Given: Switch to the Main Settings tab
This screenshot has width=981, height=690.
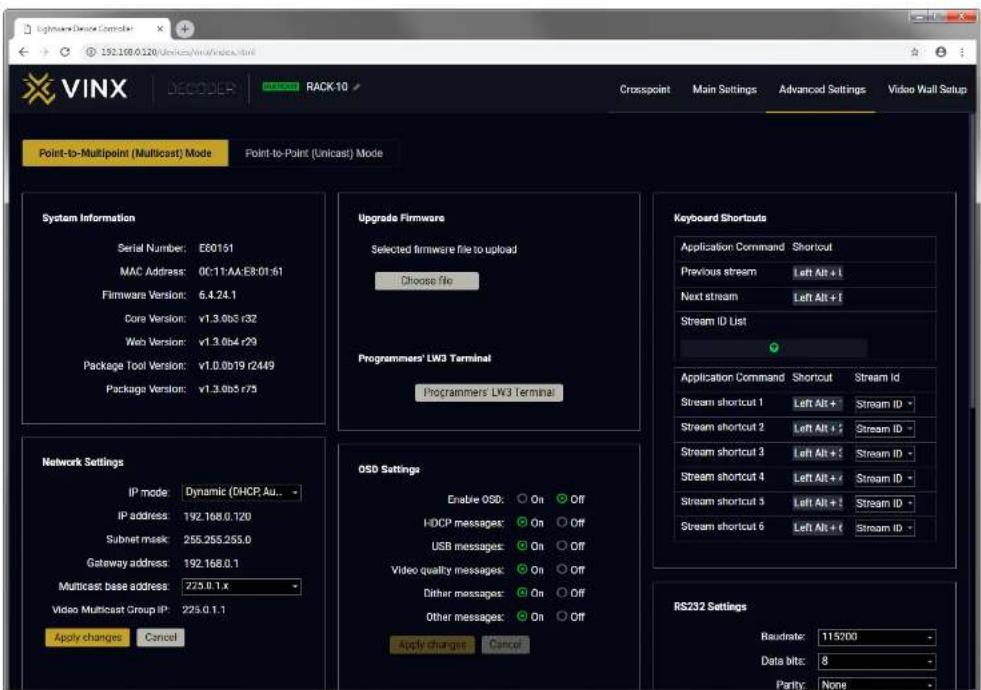Looking at the screenshot, I should click(x=724, y=89).
